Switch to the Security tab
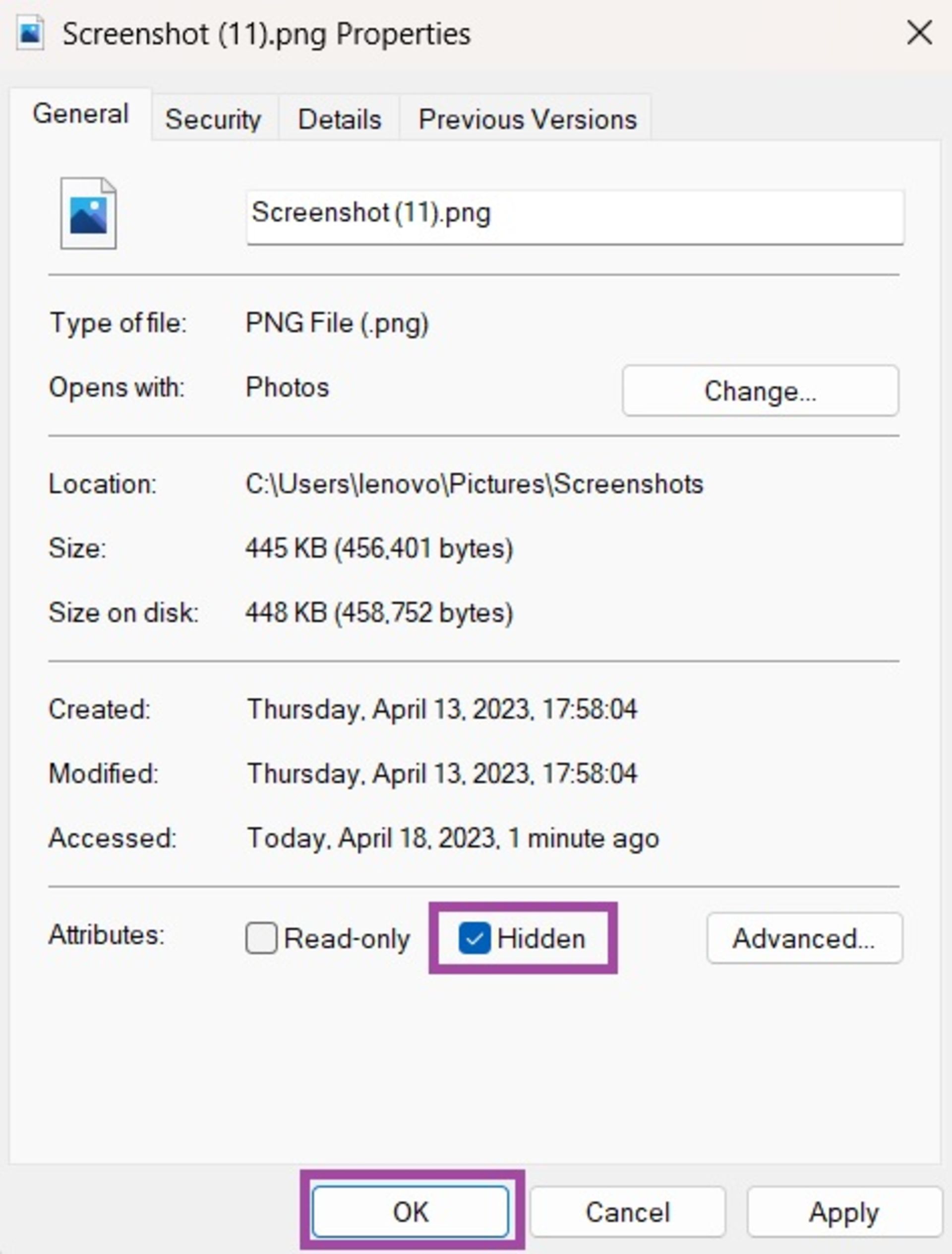The height and width of the screenshot is (1254, 952). point(213,119)
